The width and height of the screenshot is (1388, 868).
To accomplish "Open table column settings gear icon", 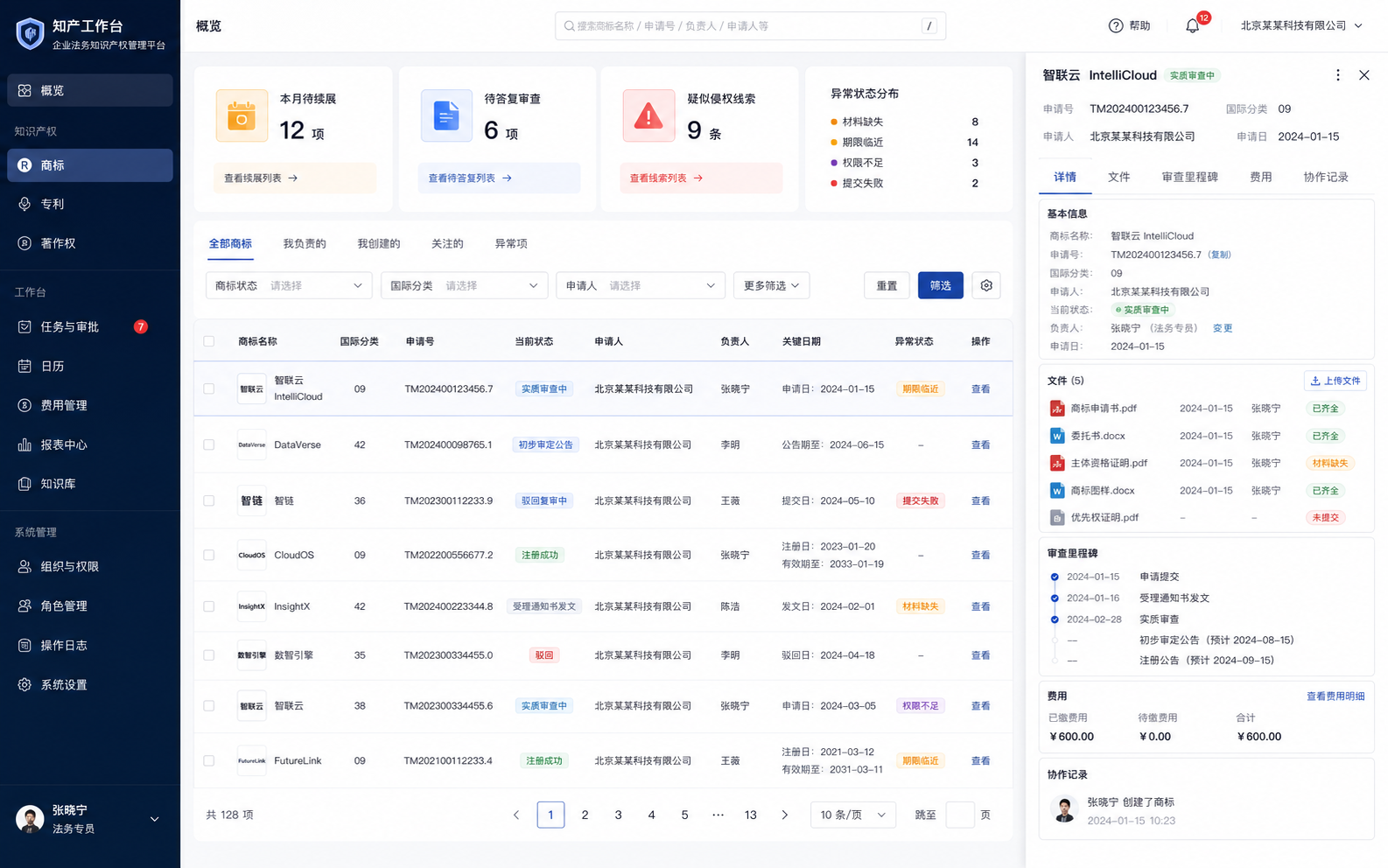I will click(986, 285).
